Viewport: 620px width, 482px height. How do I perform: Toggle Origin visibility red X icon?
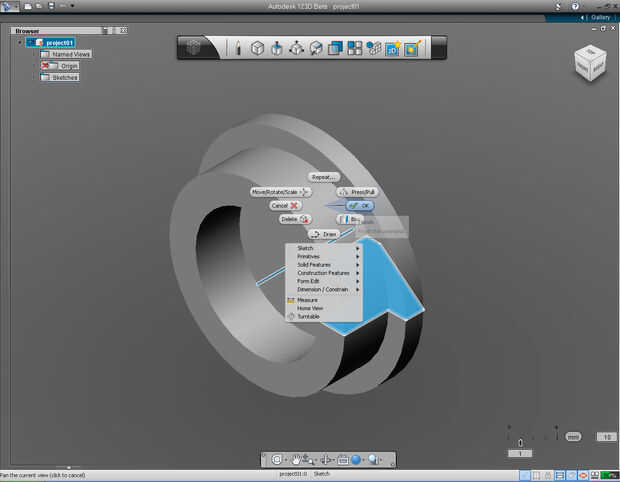tap(45, 66)
